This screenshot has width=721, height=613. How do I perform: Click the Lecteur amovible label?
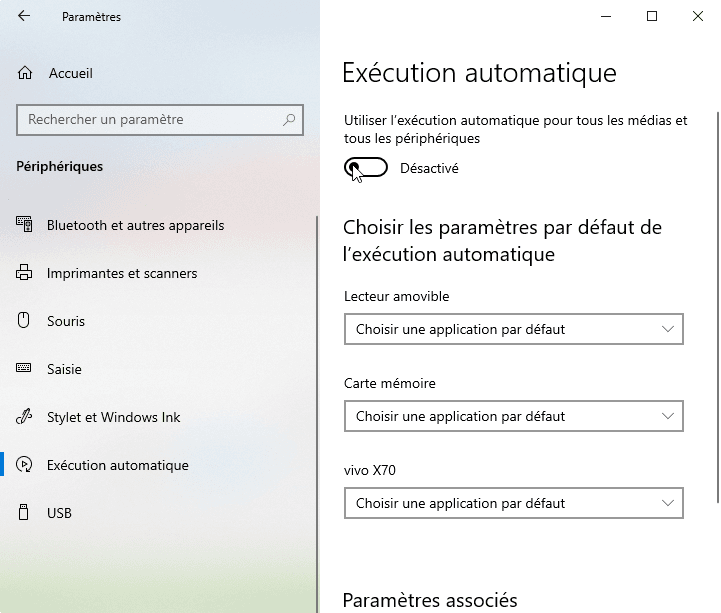click(396, 296)
